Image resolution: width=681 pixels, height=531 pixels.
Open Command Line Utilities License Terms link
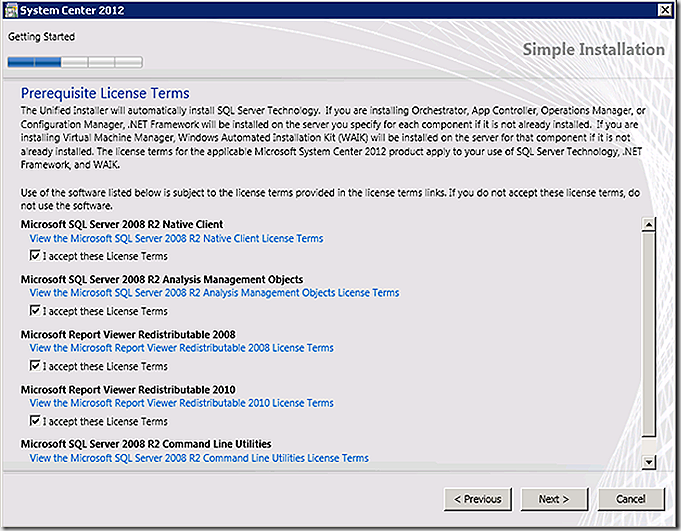[199, 458]
